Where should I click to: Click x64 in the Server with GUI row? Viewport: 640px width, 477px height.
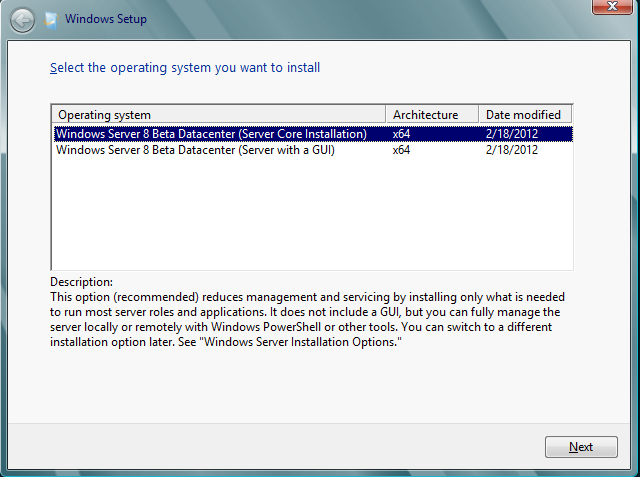401,150
